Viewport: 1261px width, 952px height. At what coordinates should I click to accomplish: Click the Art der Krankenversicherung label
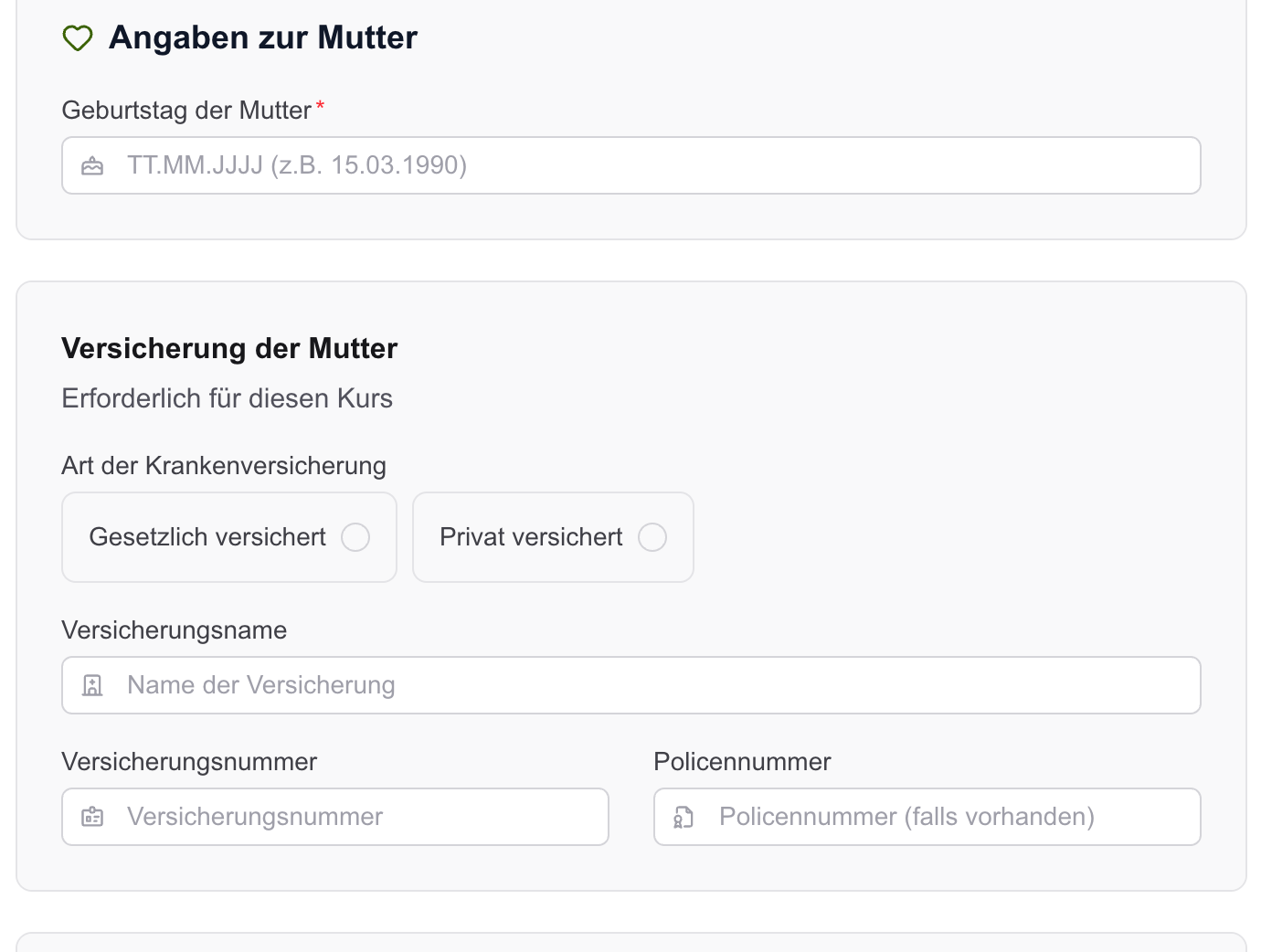223,465
